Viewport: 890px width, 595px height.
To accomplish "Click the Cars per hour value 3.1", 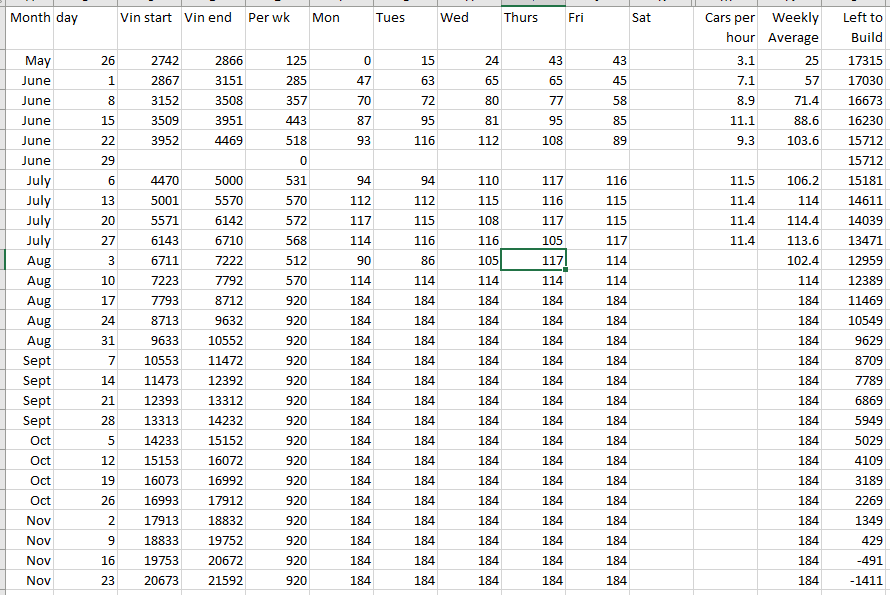I will [725, 61].
